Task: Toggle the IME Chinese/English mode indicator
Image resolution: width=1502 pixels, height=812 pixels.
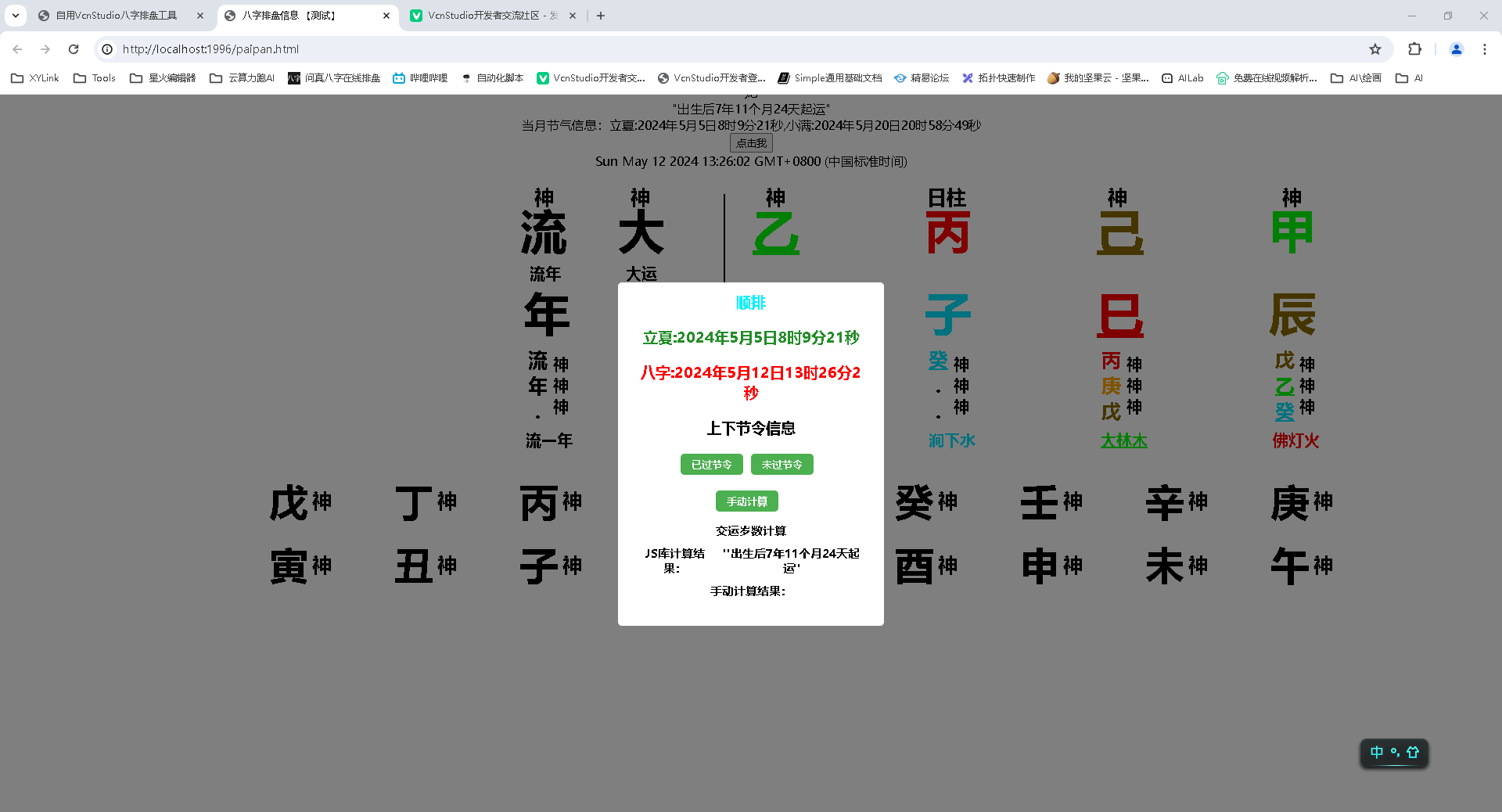Action: click(1376, 753)
